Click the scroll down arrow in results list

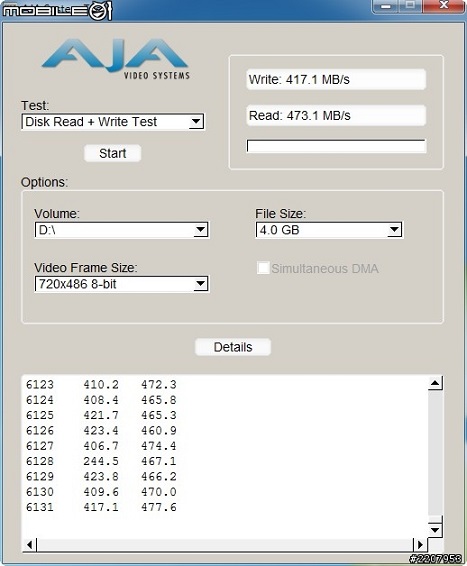(x=435, y=530)
